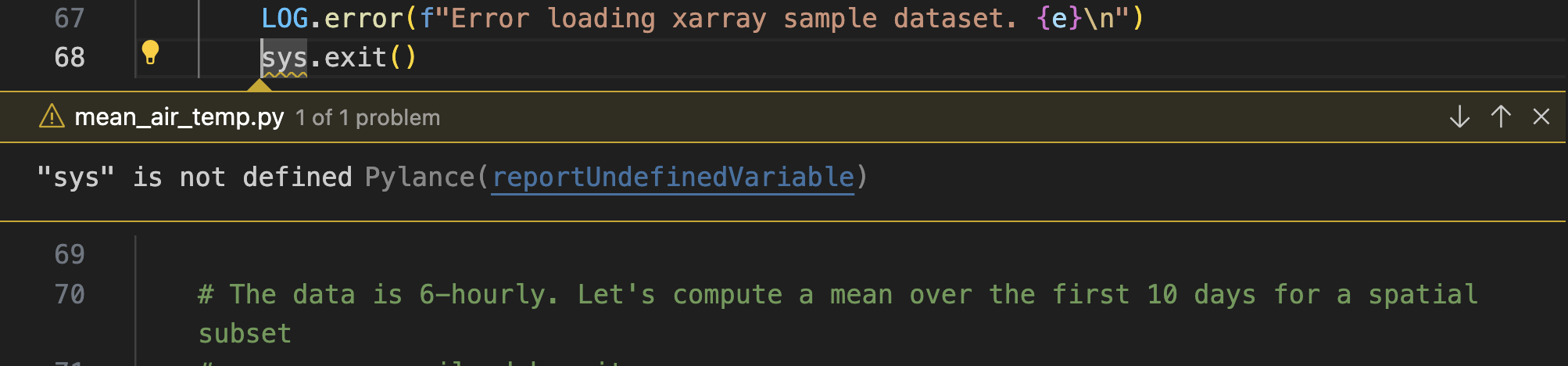Click the underlined sys on line 68

tap(284, 58)
